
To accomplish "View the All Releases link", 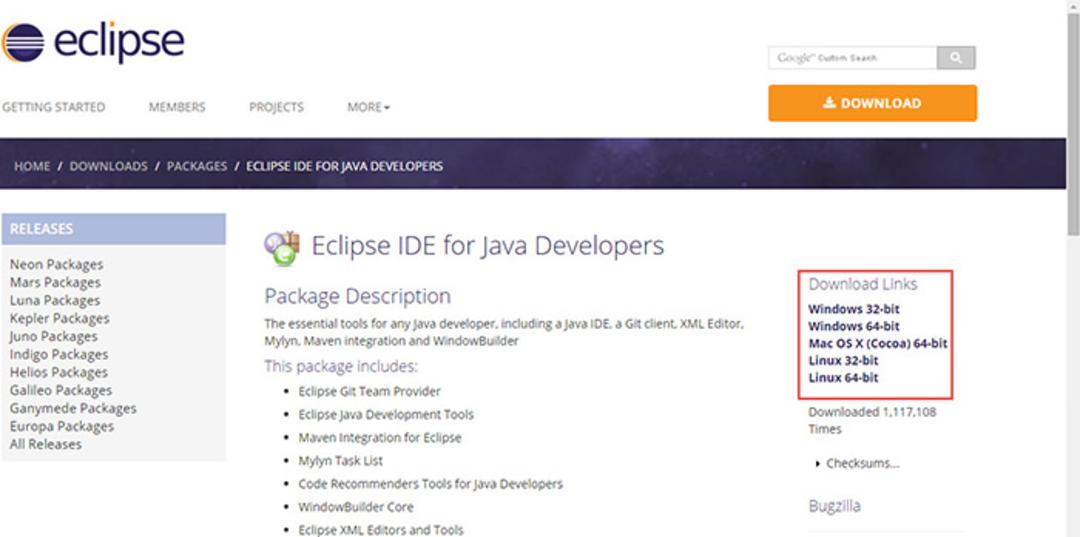I will (45, 444).
